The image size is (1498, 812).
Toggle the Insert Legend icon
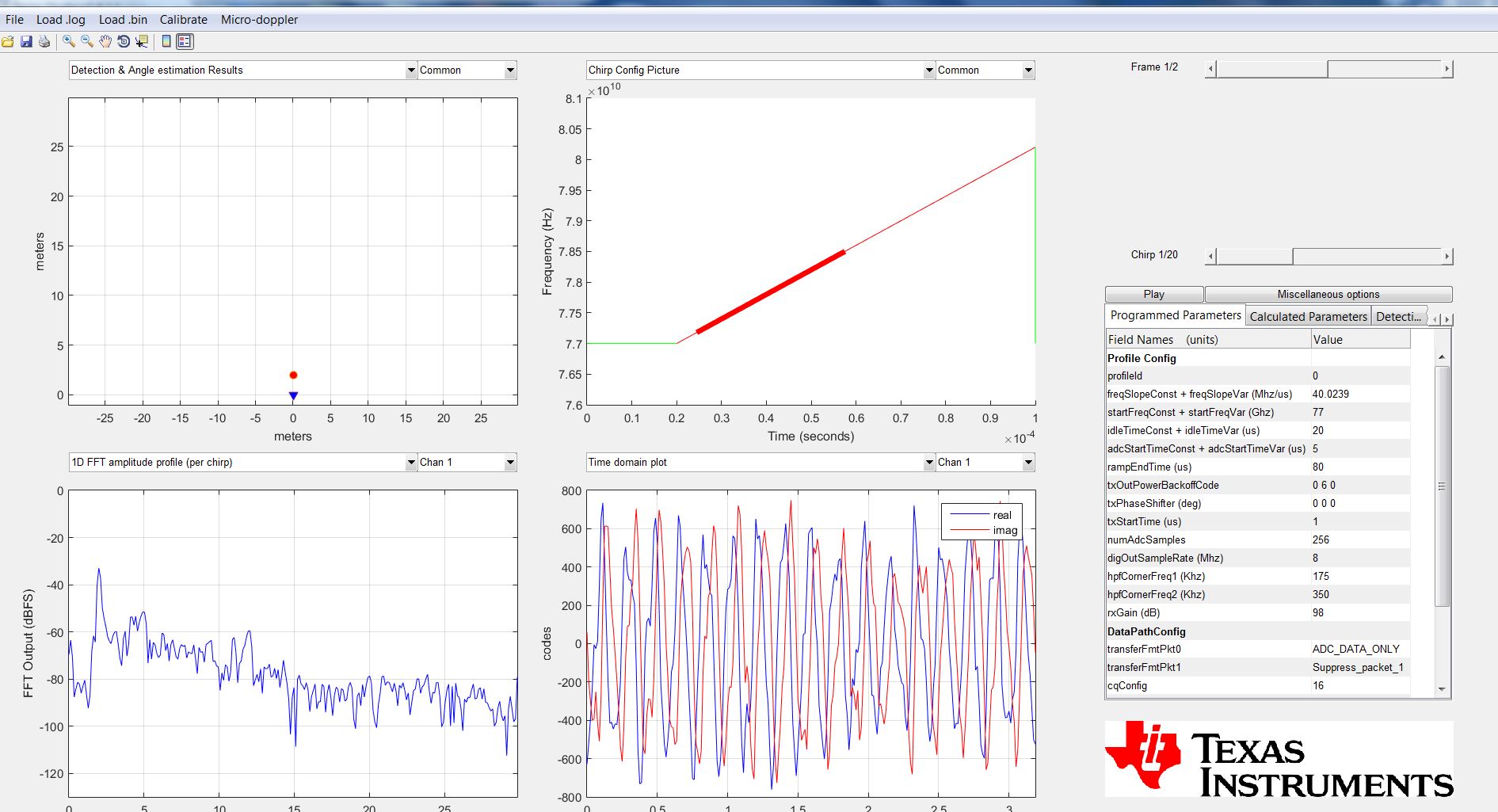click(185, 41)
